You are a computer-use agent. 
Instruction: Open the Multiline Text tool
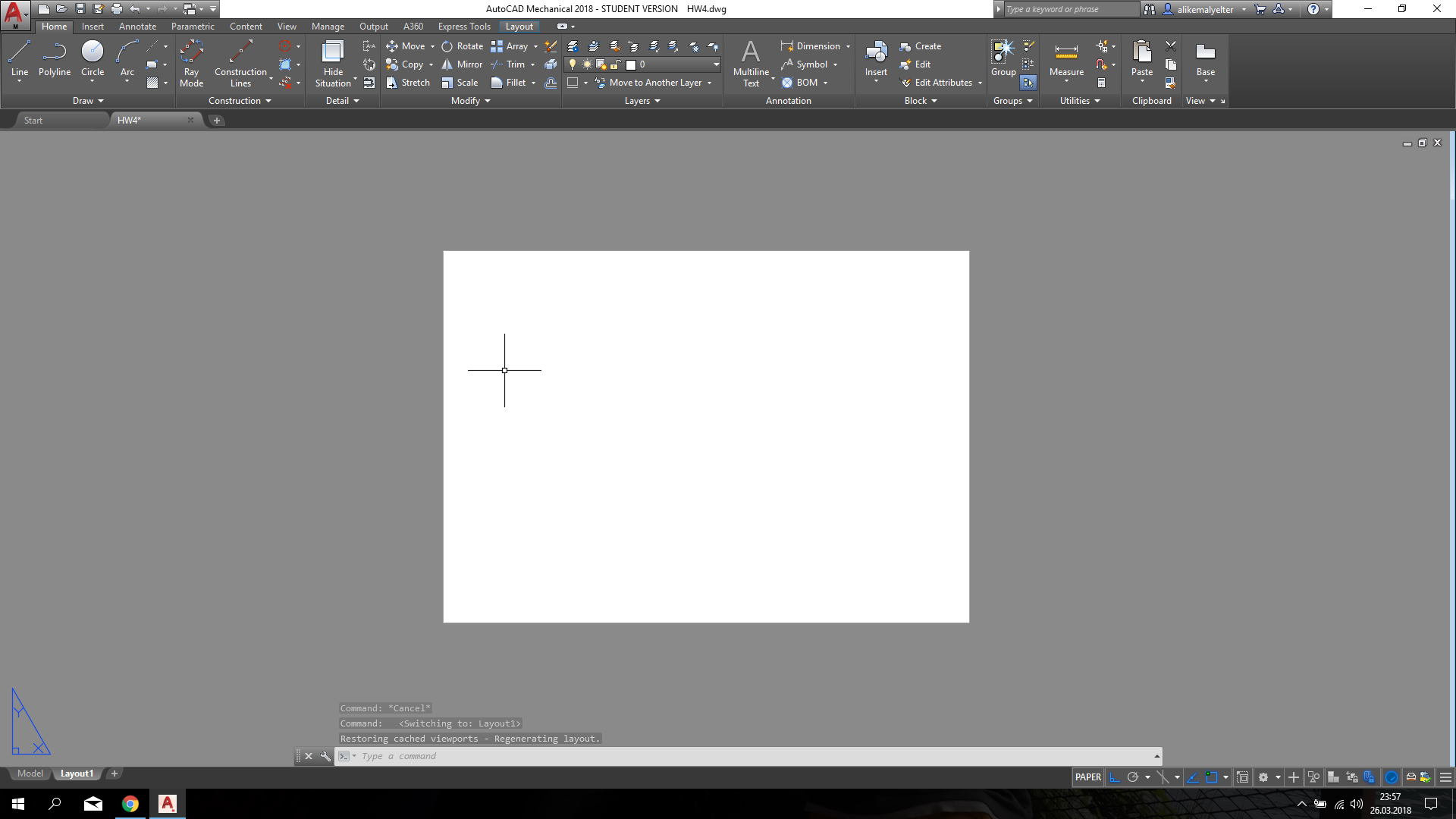tap(750, 59)
